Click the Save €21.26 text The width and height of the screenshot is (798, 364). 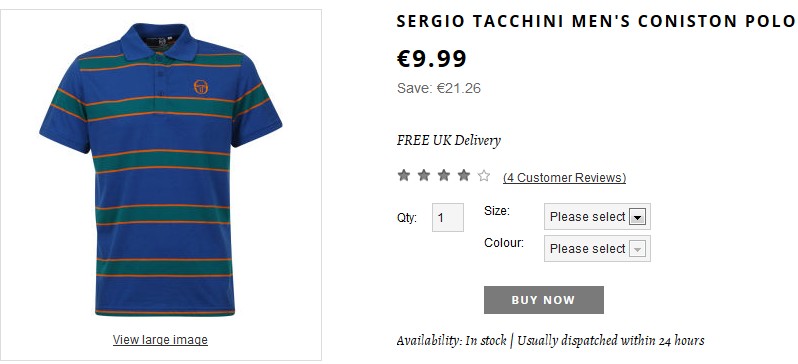[x=439, y=88]
